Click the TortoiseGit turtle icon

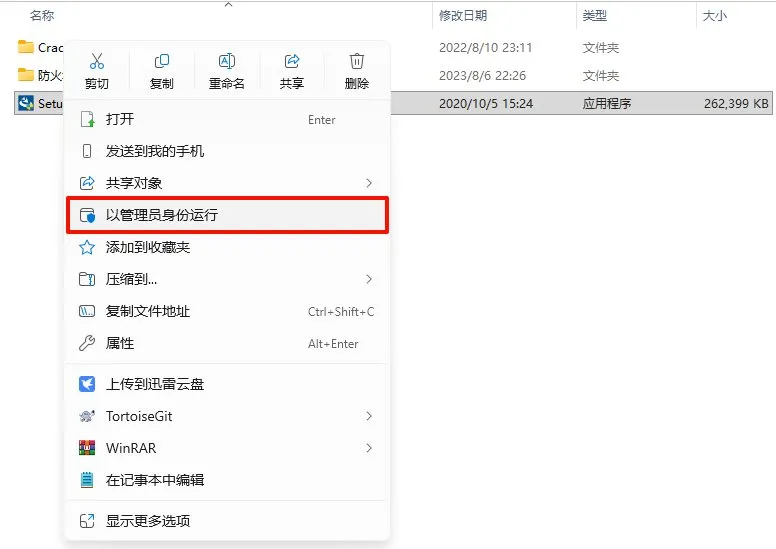(87, 416)
